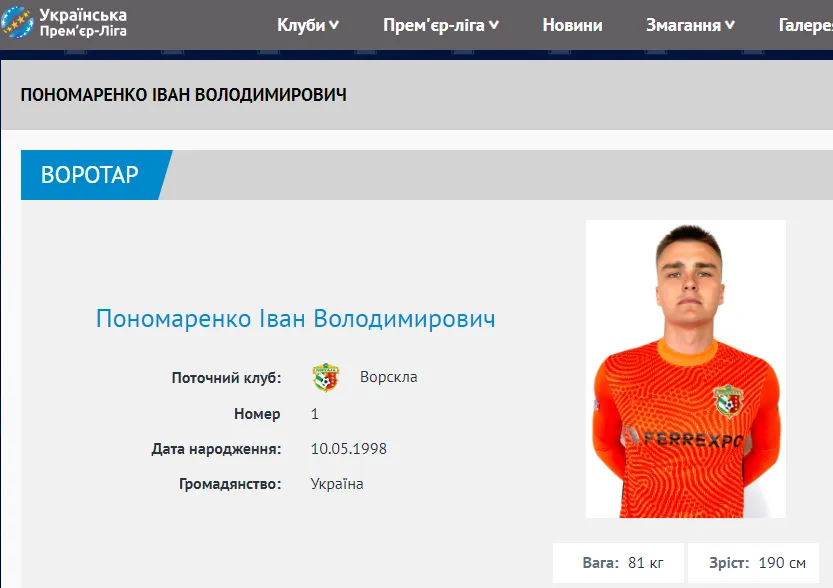833x588 pixels.
Task: Expand the Клуби dropdown chevron
Action: 334,25
